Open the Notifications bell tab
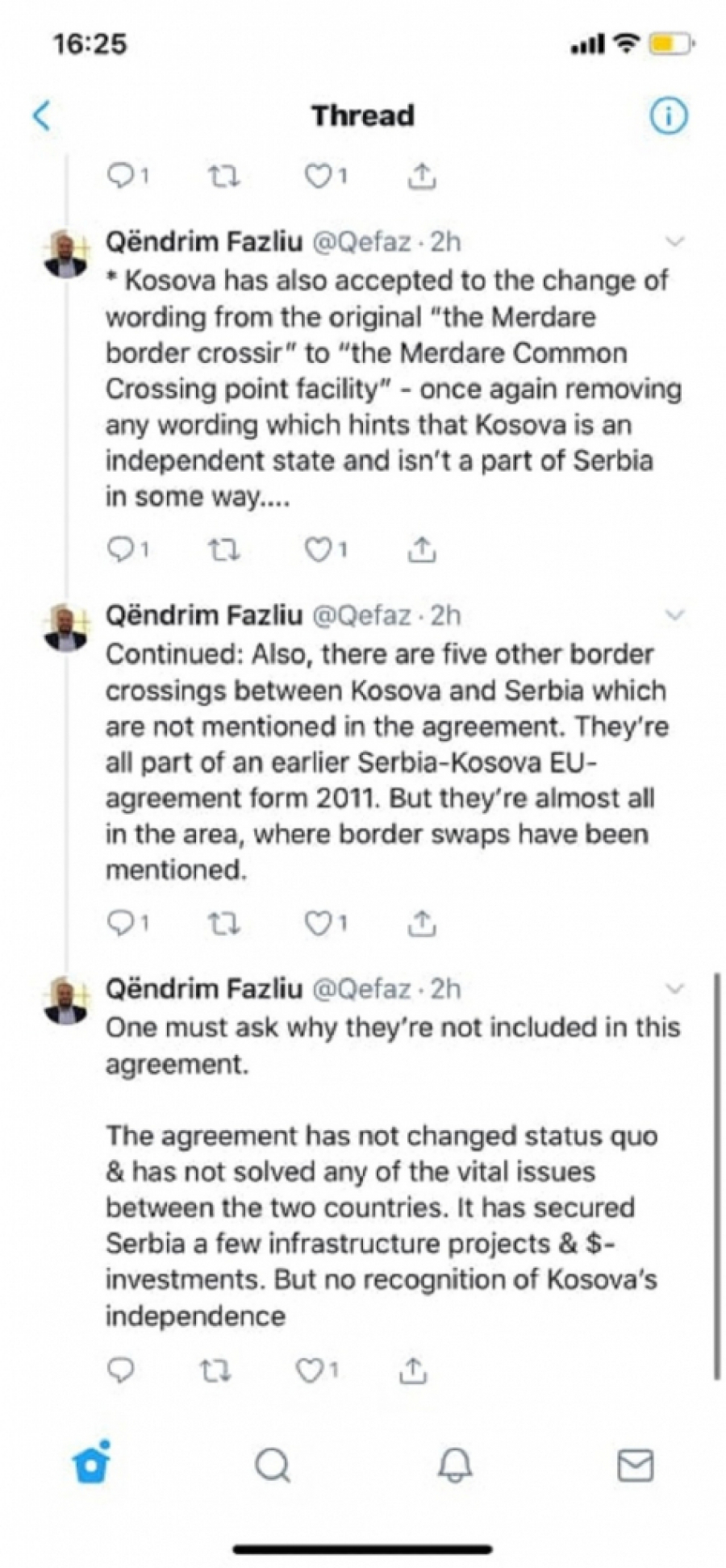Screen dimensions: 726x1568 455,1464
